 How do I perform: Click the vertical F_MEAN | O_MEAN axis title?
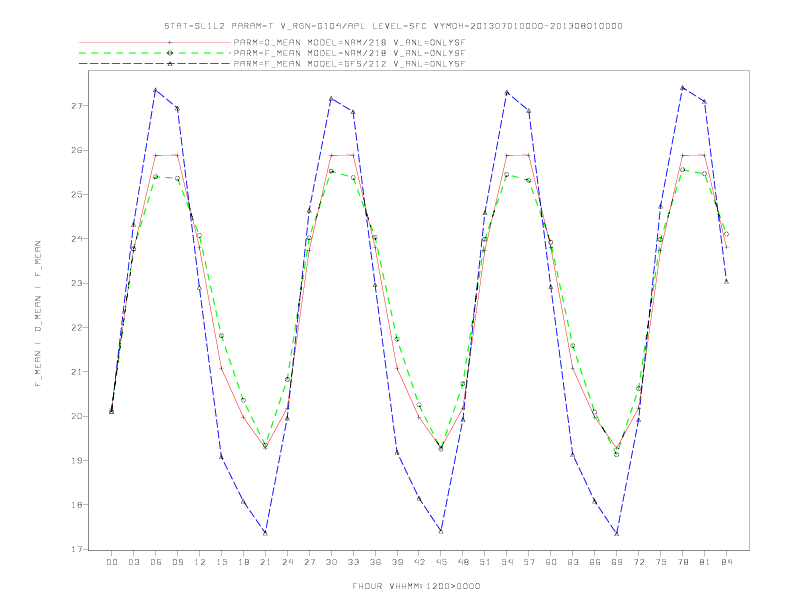[38, 314]
